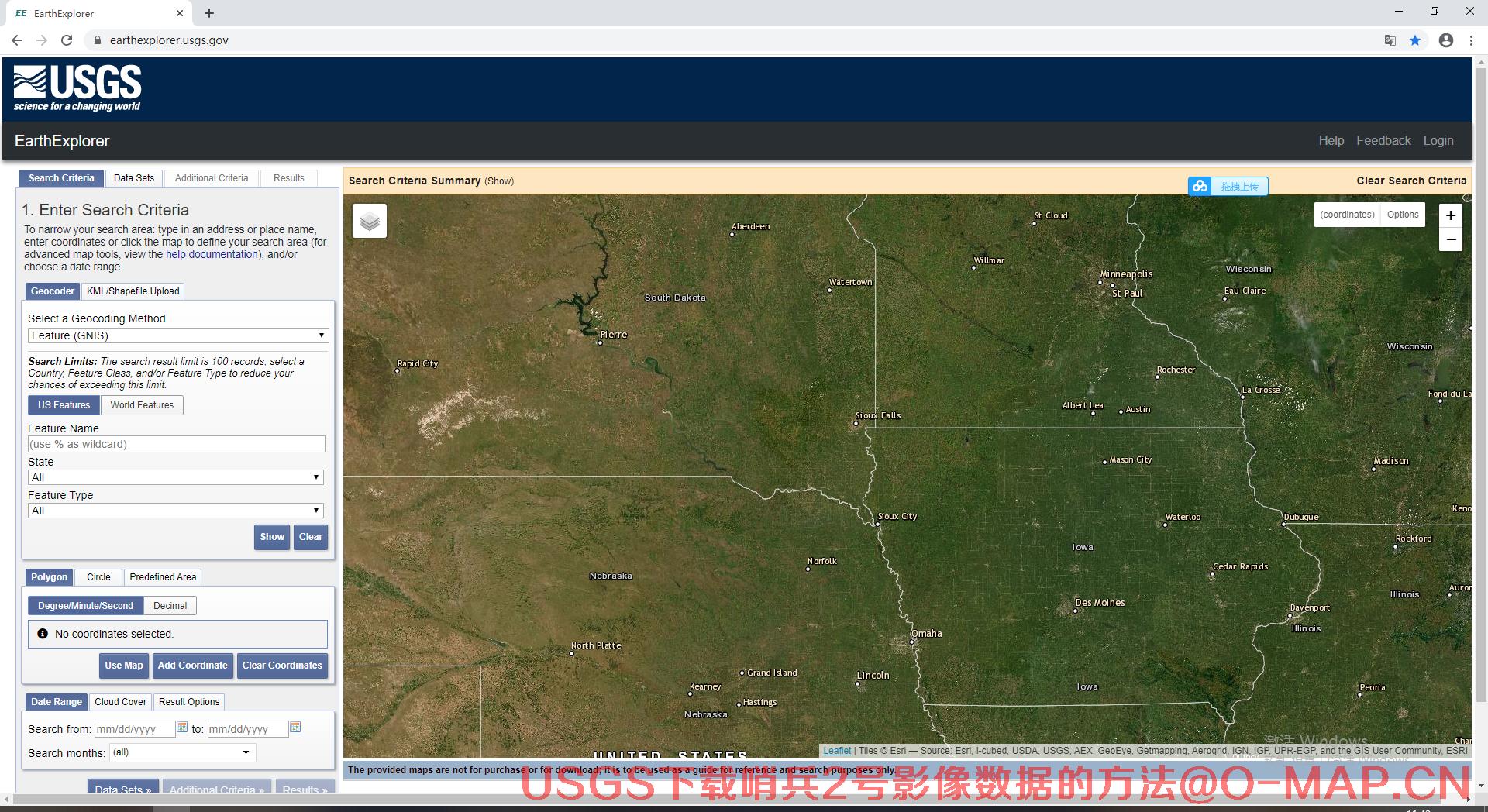Image resolution: width=1488 pixels, height=812 pixels.
Task: Open the map layers selector icon
Action: [370, 222]
